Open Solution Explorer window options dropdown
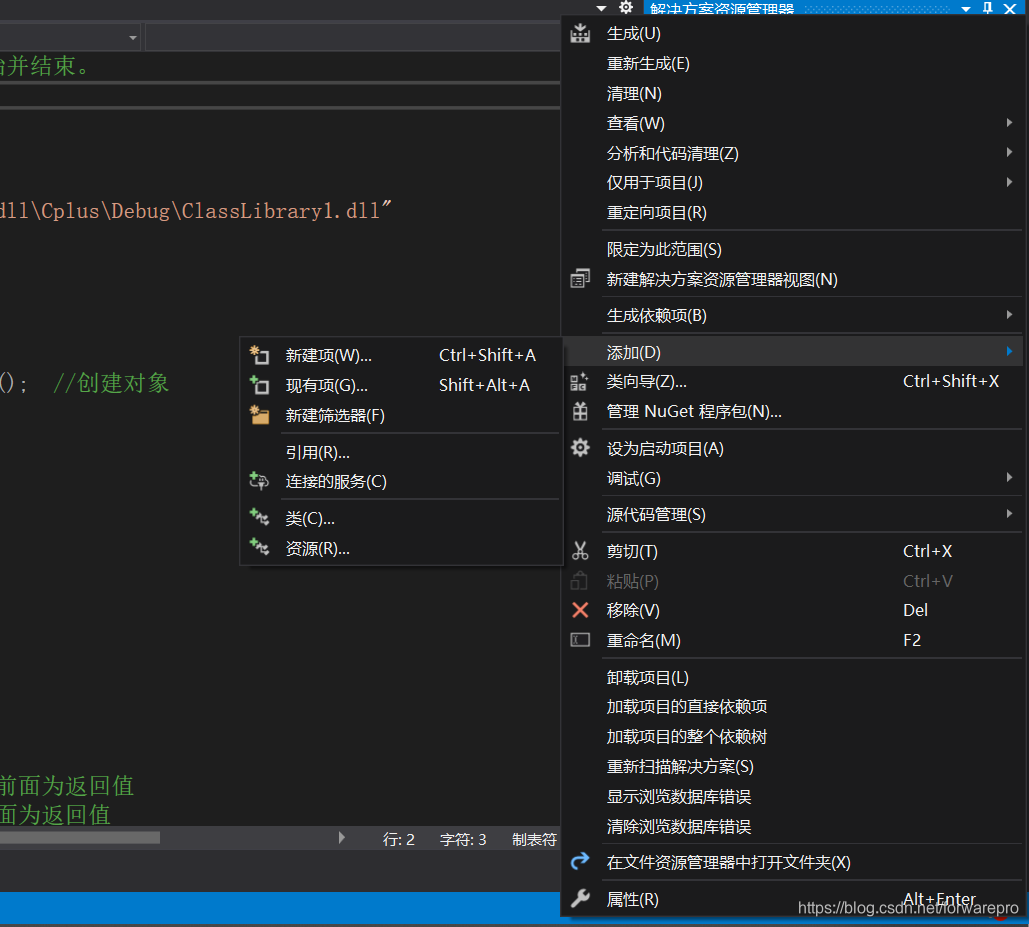 click(966, 9)
